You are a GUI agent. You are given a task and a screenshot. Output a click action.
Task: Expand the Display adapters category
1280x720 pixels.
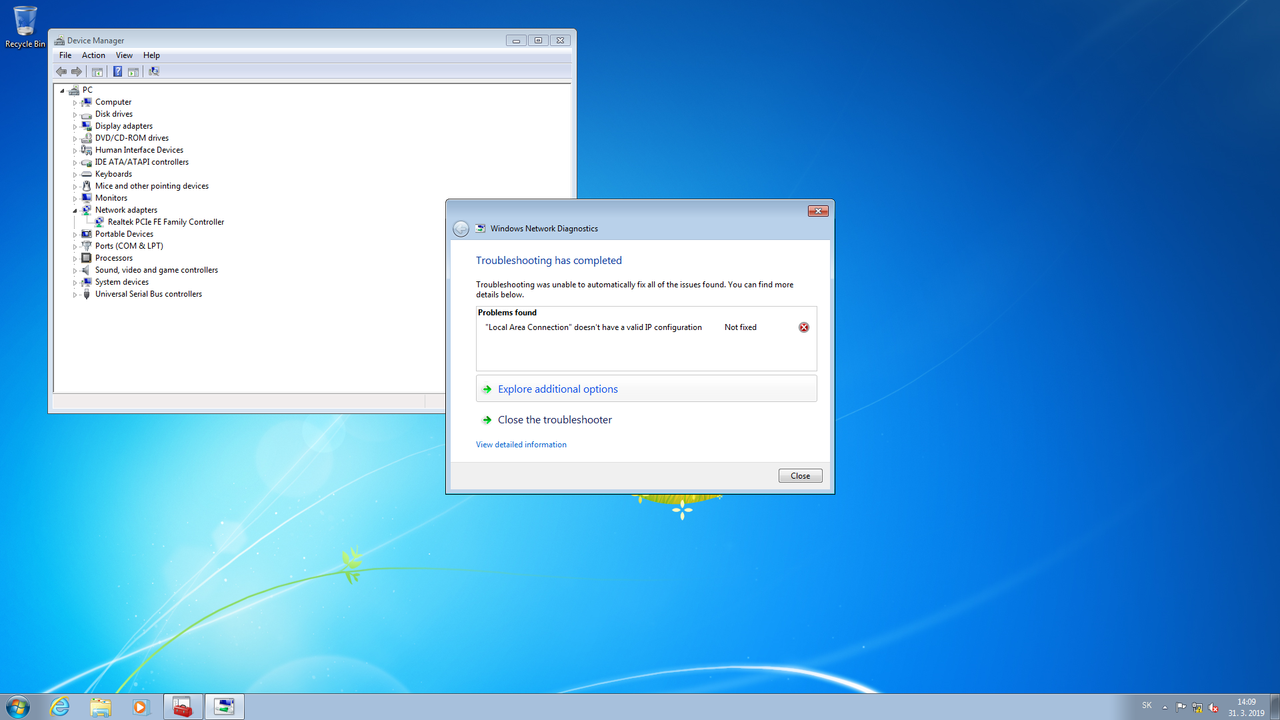click(x=75, y=126)
